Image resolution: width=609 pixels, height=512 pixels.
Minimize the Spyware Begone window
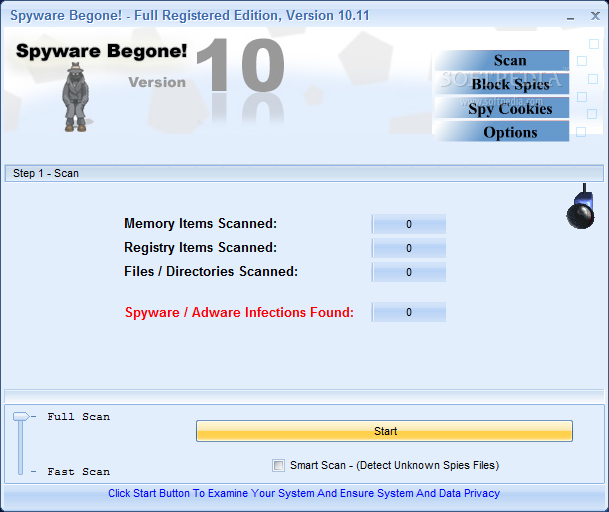tap(570, 16)
